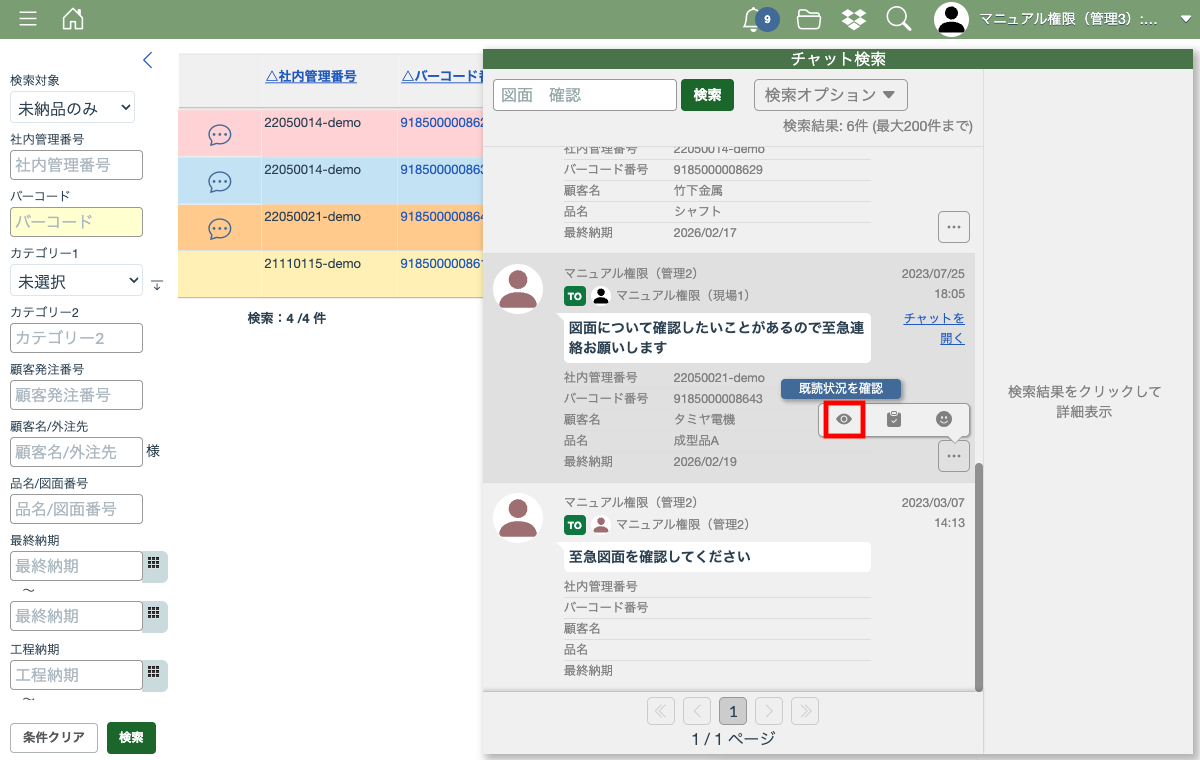
Task: Click the clipboard icon in message popup
Action: [894, 420]
